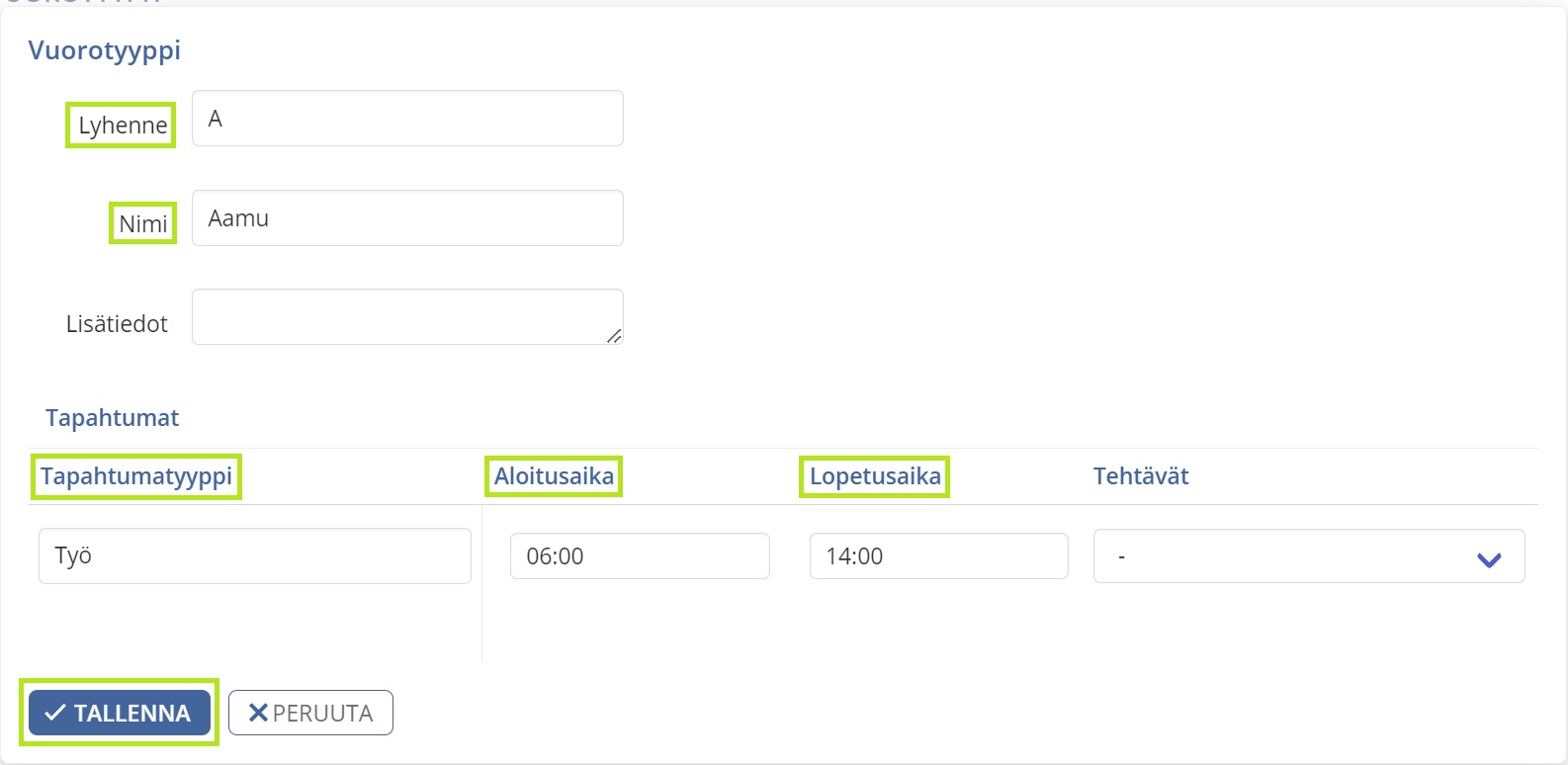Click the checkmark icon inside TALLENNA button
The width and height of the screenshot is (1568, 765).
tap(54, 712)
